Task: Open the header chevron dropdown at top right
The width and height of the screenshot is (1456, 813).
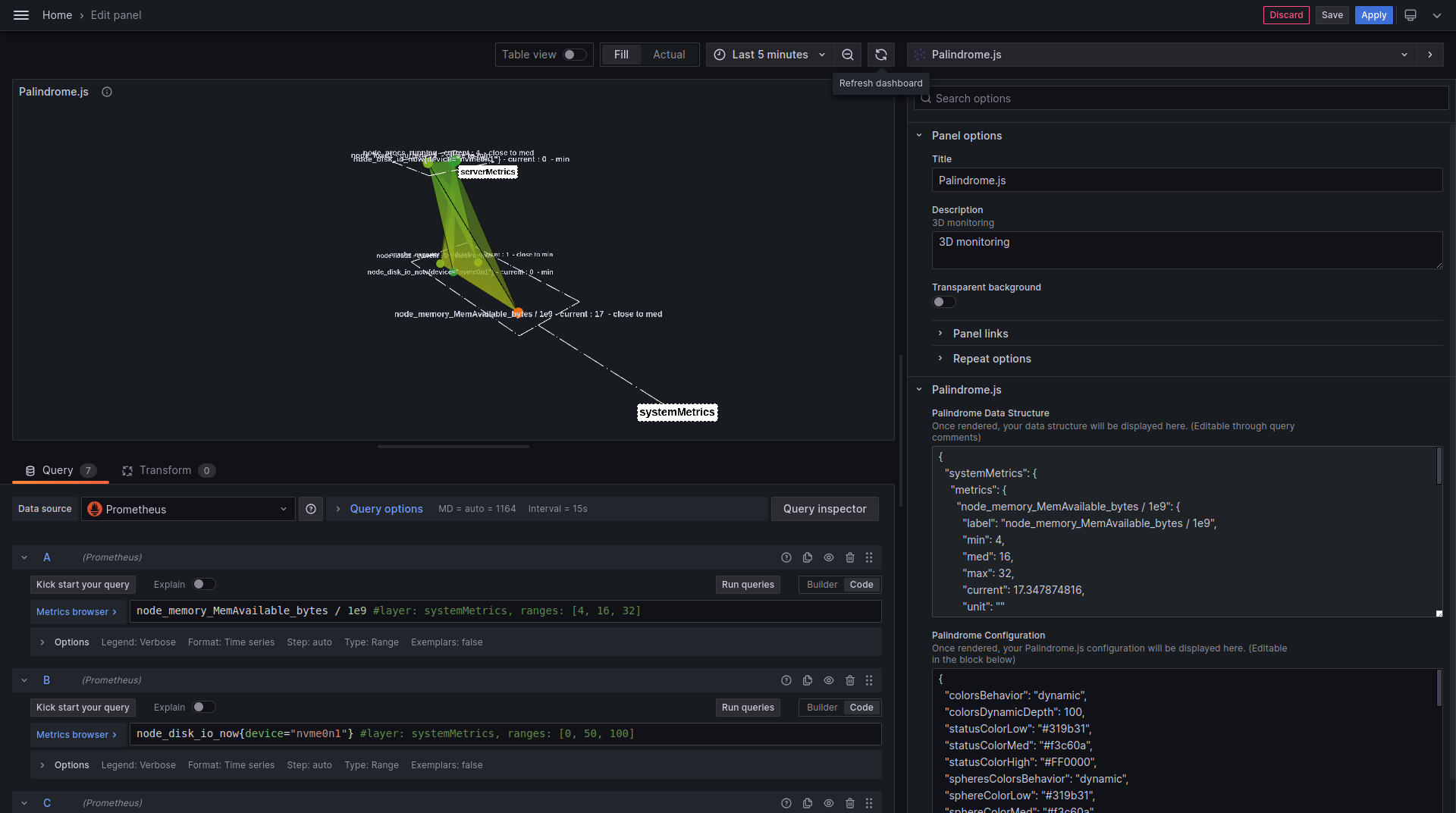Action: 1437,15
